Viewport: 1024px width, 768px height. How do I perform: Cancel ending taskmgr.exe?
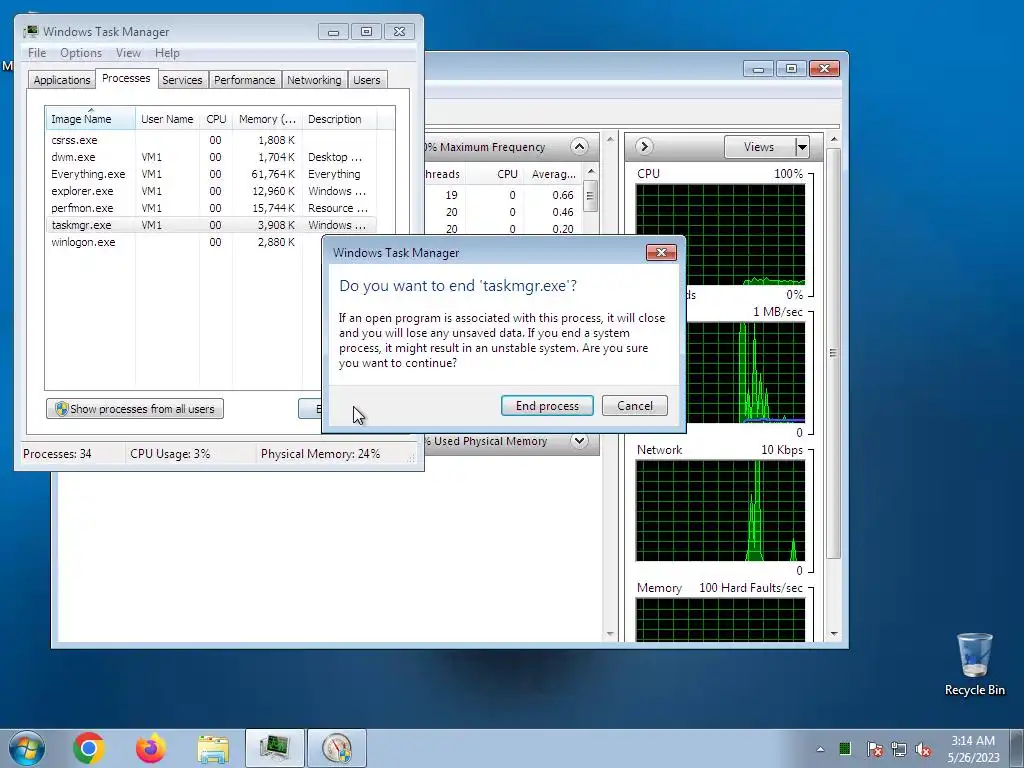[635, 406]
